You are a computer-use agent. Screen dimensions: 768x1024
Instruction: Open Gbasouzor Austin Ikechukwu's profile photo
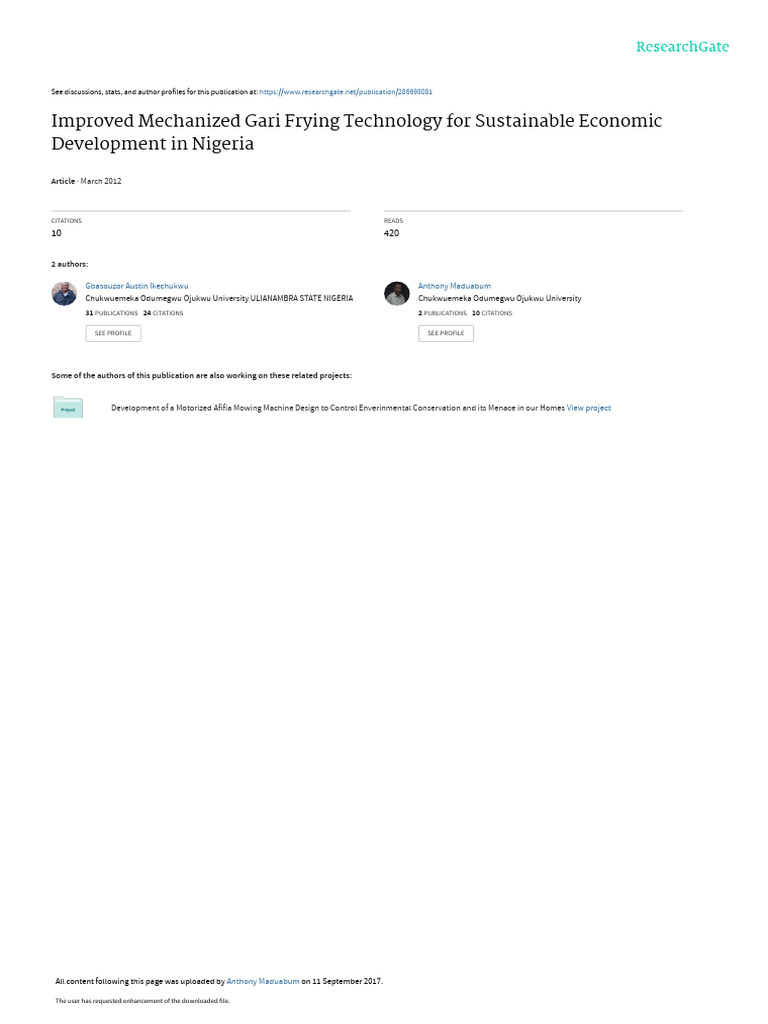(x=64, y=293)
